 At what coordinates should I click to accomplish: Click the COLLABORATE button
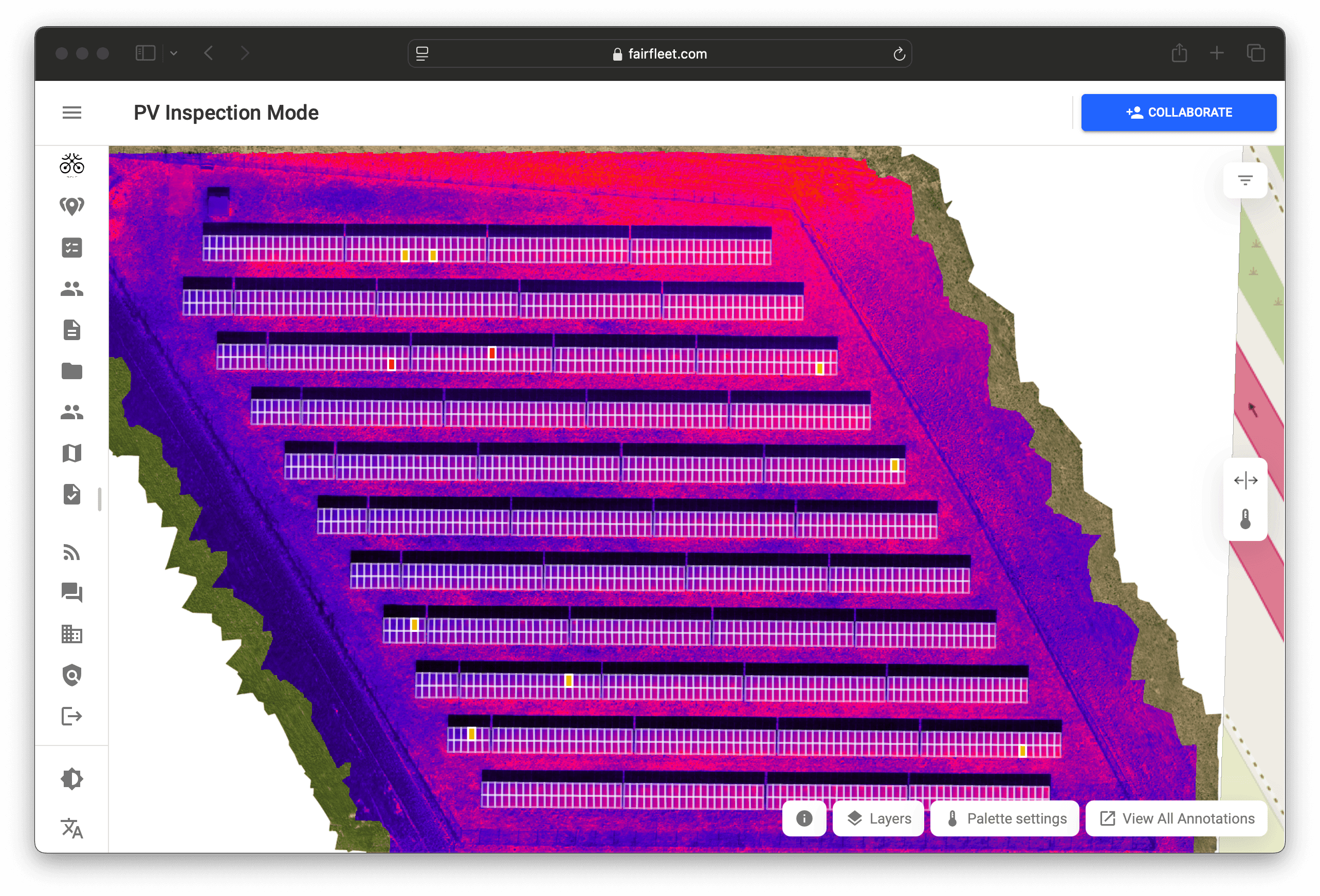[1179, 113]
